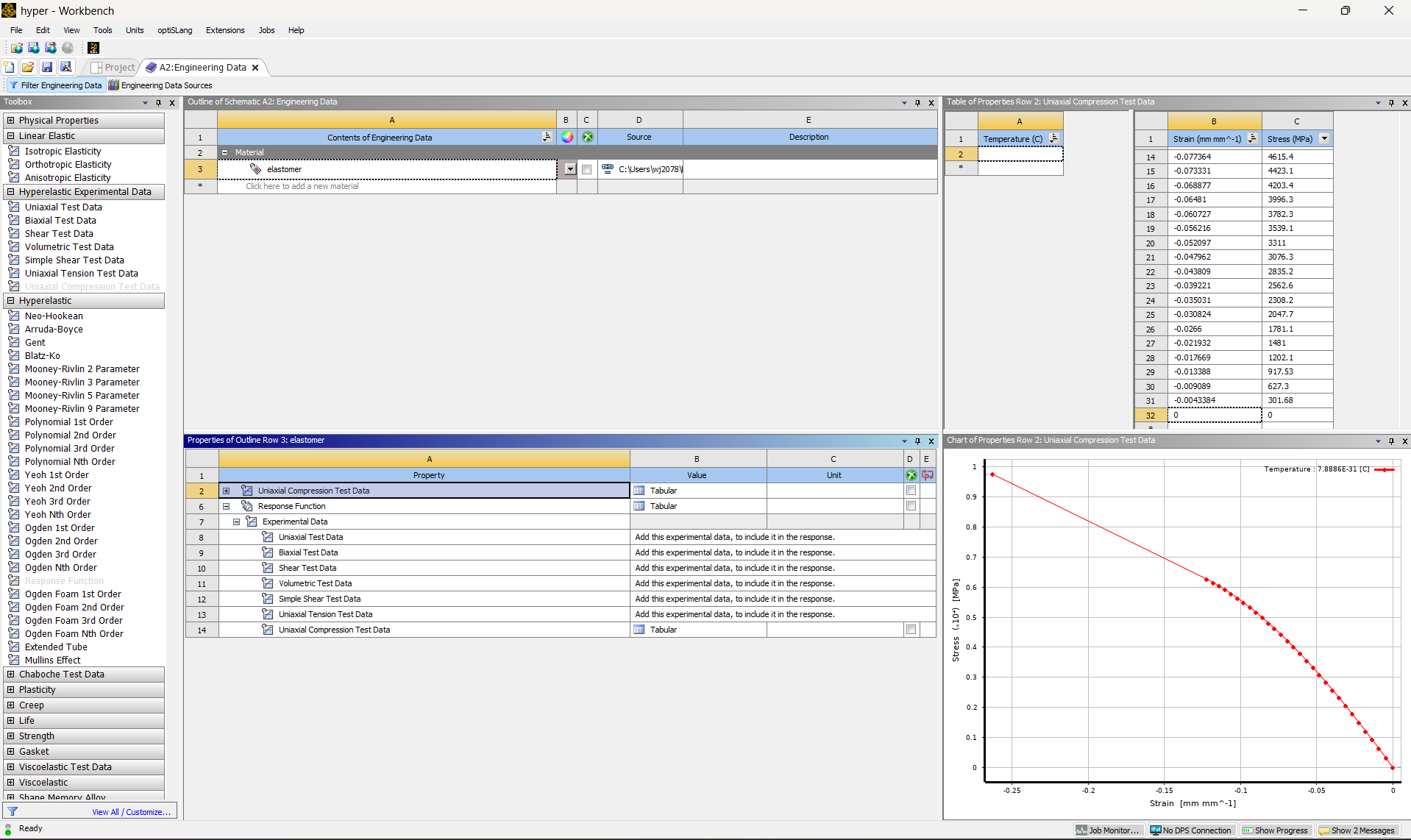Open Engineering Data Sources library

tap(160, 85)
